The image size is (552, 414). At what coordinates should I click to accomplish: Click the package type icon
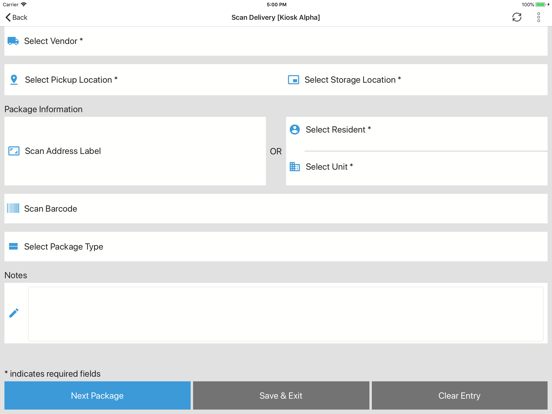13,246
